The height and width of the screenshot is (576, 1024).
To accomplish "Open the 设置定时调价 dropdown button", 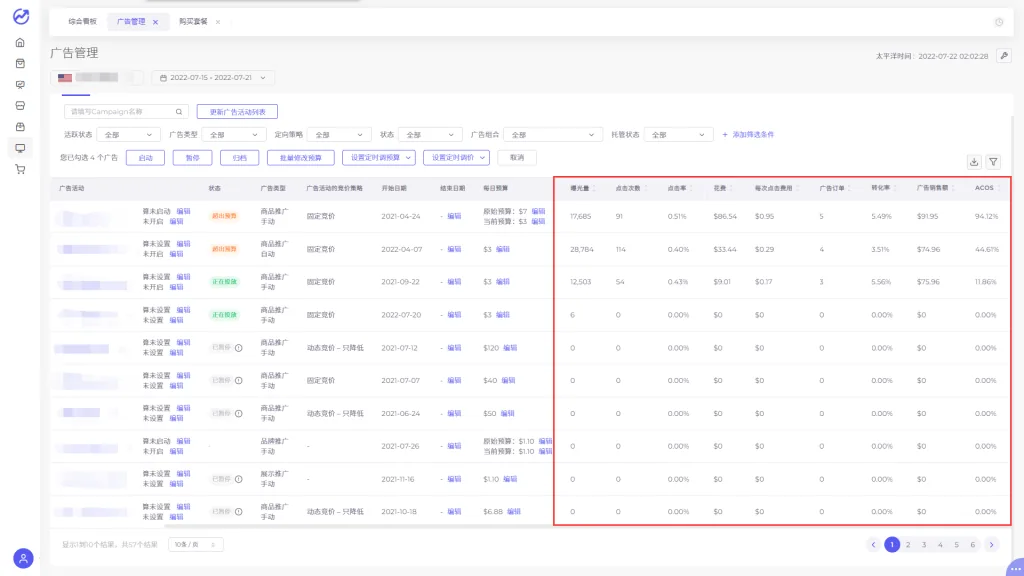I will [x=456, y=157].
